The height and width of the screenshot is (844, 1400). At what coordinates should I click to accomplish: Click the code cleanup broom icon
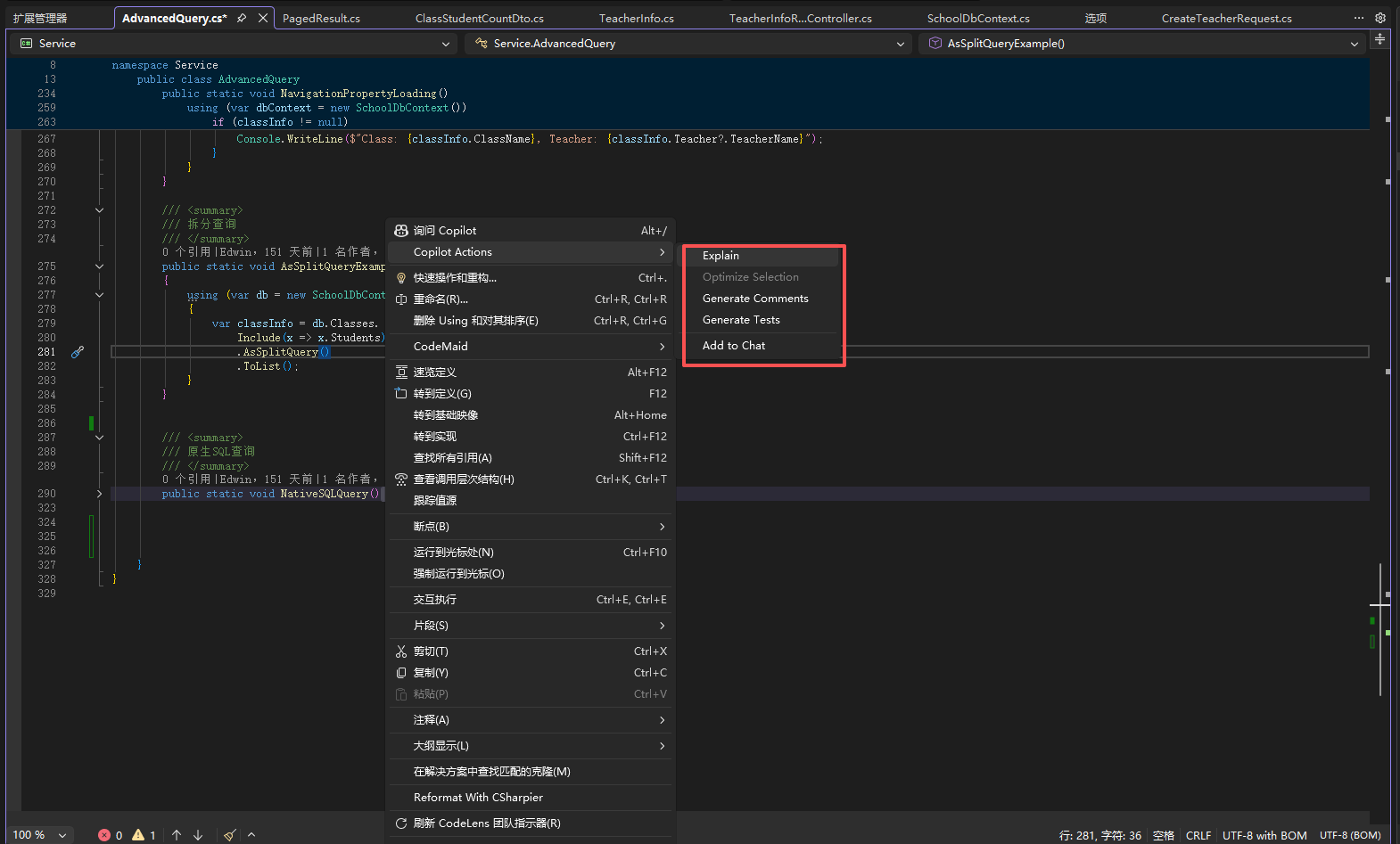[x=230, y=835]
